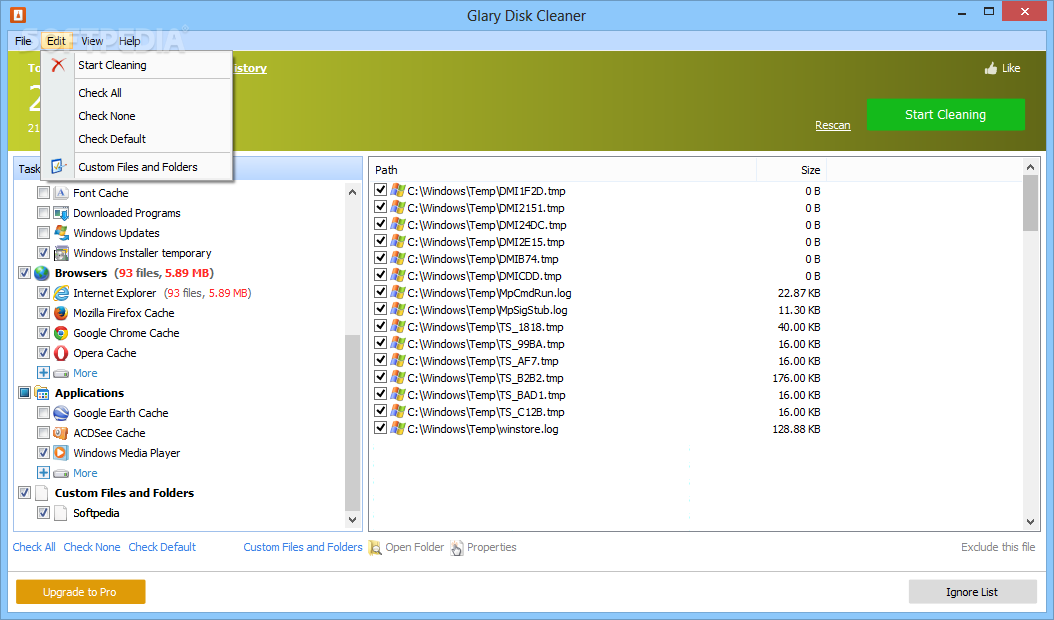Click the Softpedia document icon
Image resolution: width=1054 pixels, height=620 pixels.
[61, 513]
